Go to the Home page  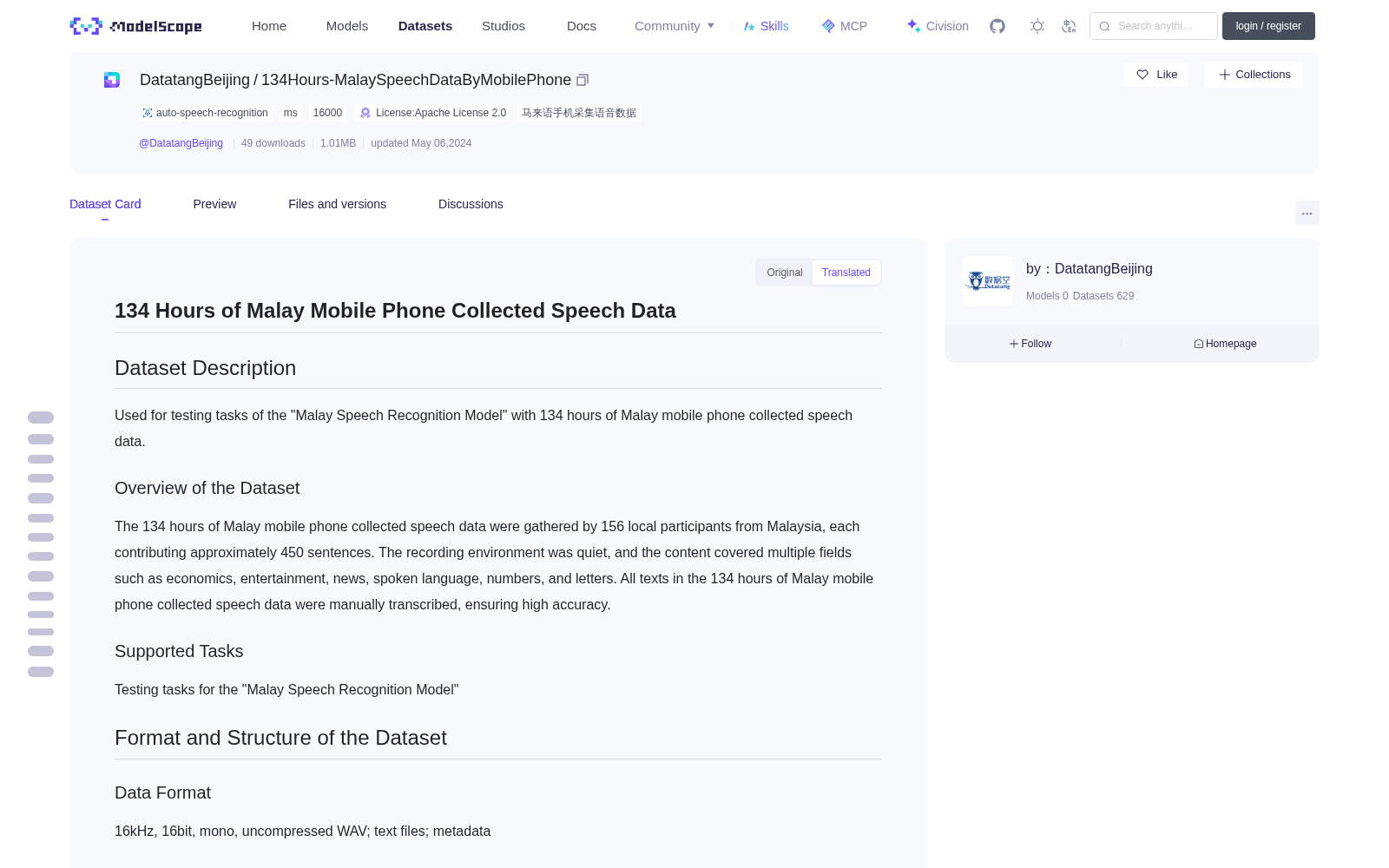tap(269, 26)
